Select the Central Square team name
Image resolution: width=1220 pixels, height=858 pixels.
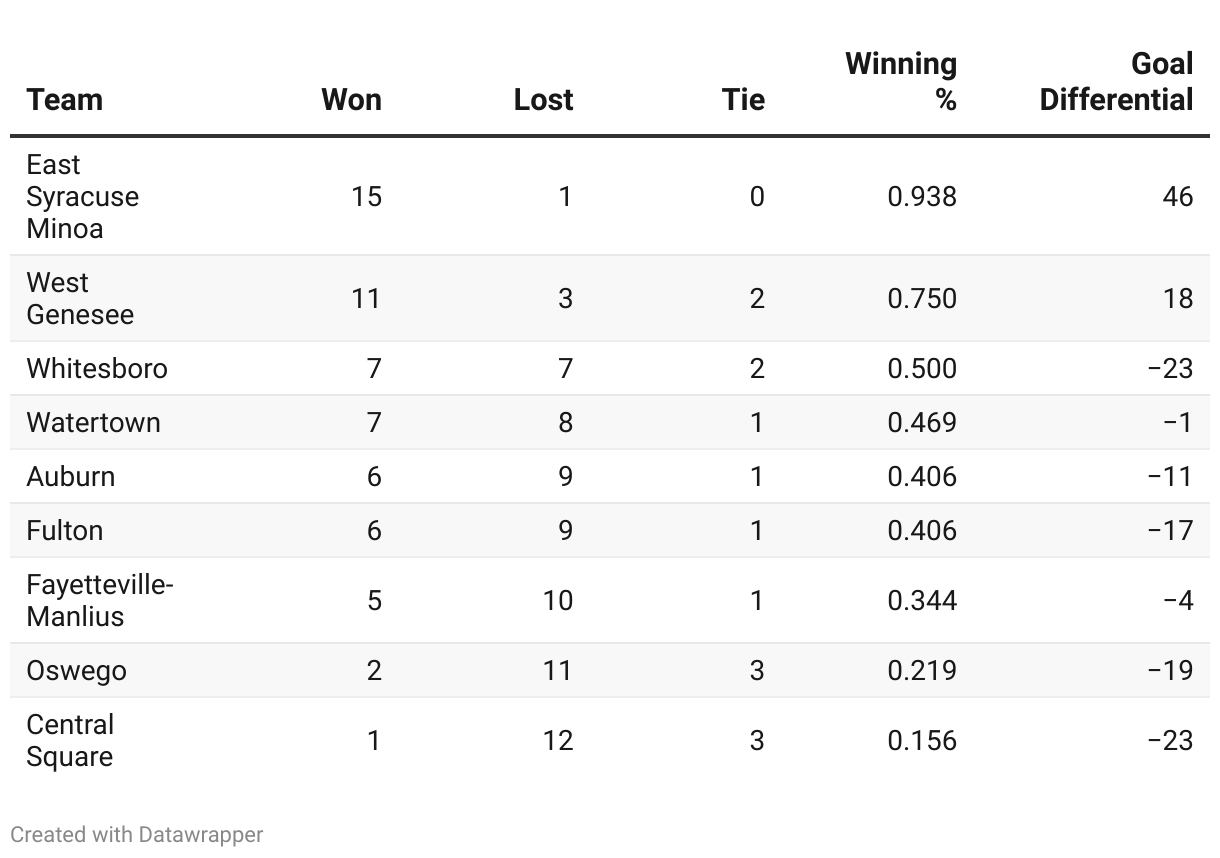click(x=70, y=740)
